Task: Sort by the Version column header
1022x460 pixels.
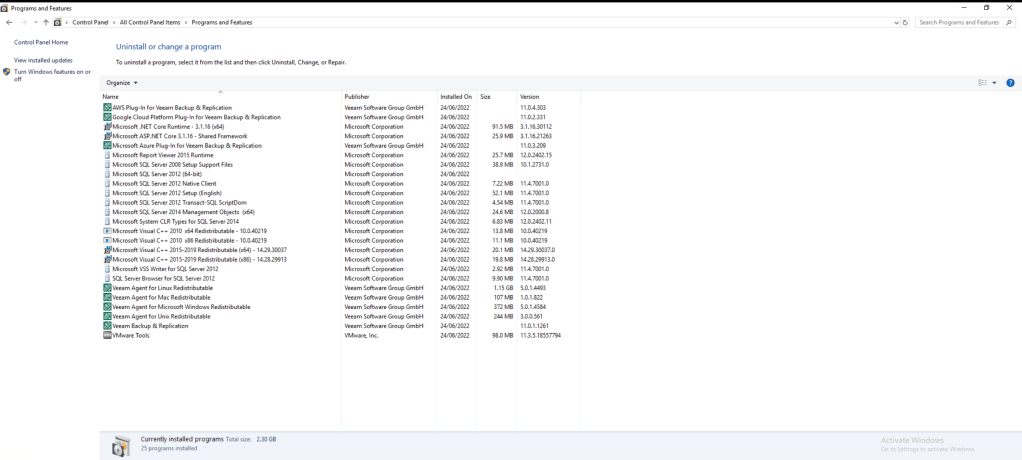Action: click(548, 96)
